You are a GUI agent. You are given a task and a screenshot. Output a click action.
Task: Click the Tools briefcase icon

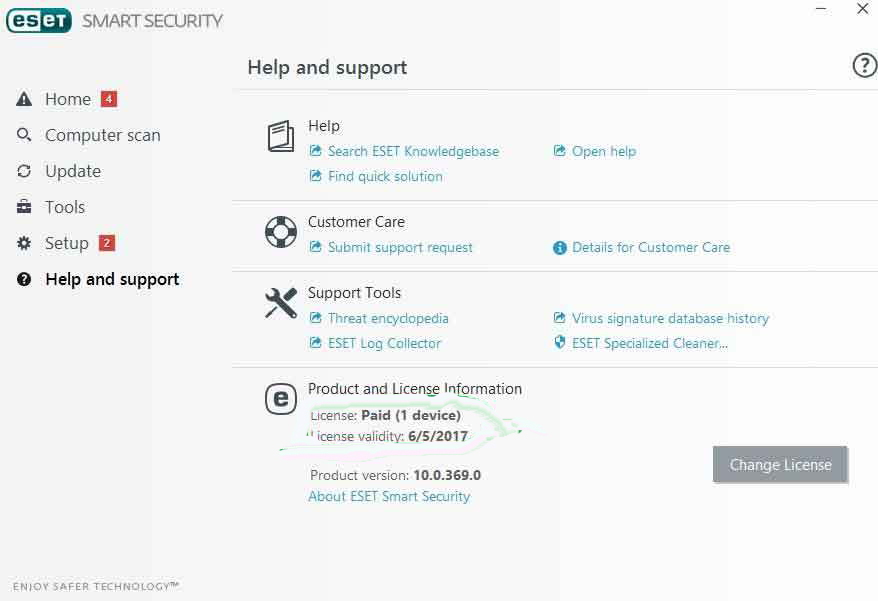24,207
